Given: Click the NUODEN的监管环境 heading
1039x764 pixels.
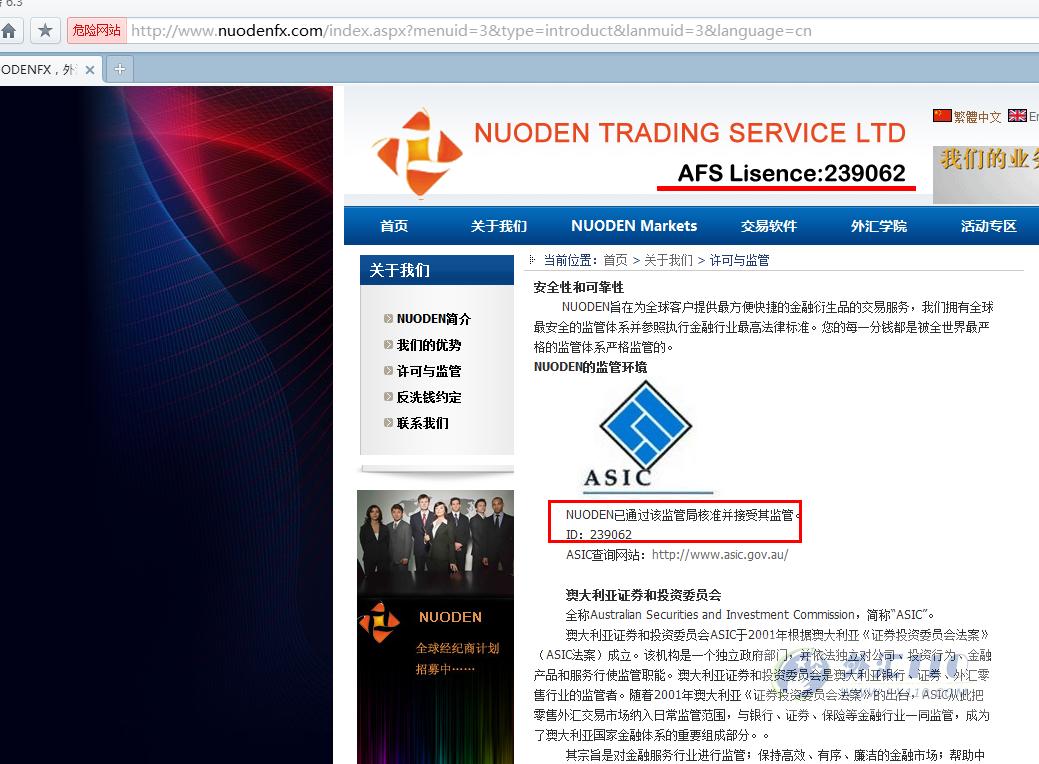Looking at the screenshot, I should 590,367.
